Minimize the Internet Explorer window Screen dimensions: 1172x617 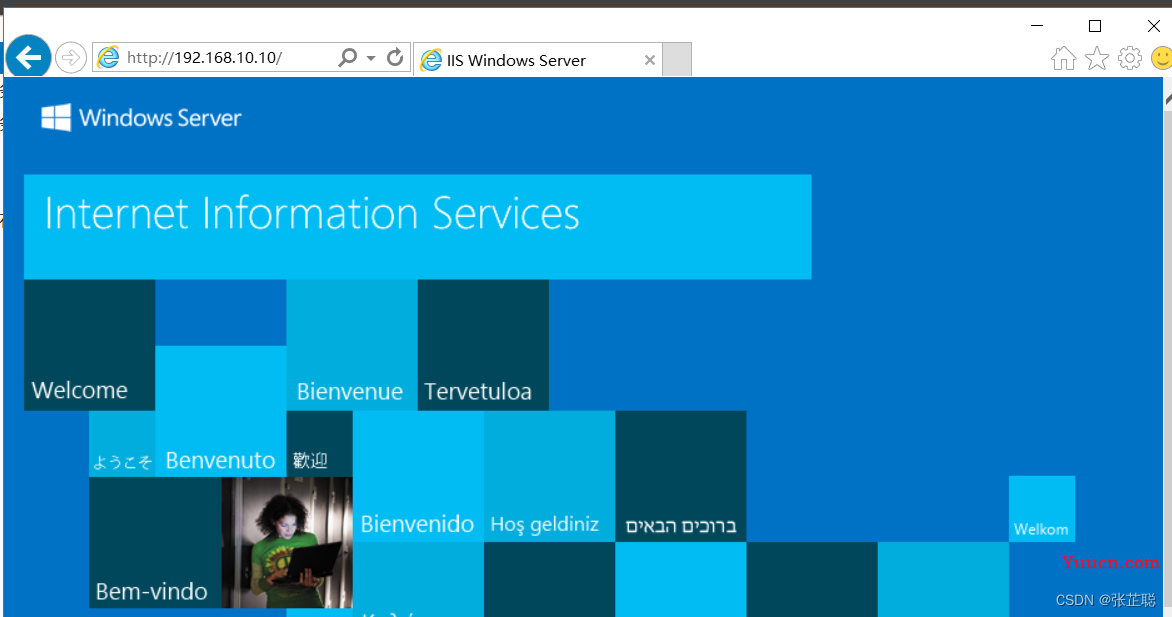tap(1037, 25)
